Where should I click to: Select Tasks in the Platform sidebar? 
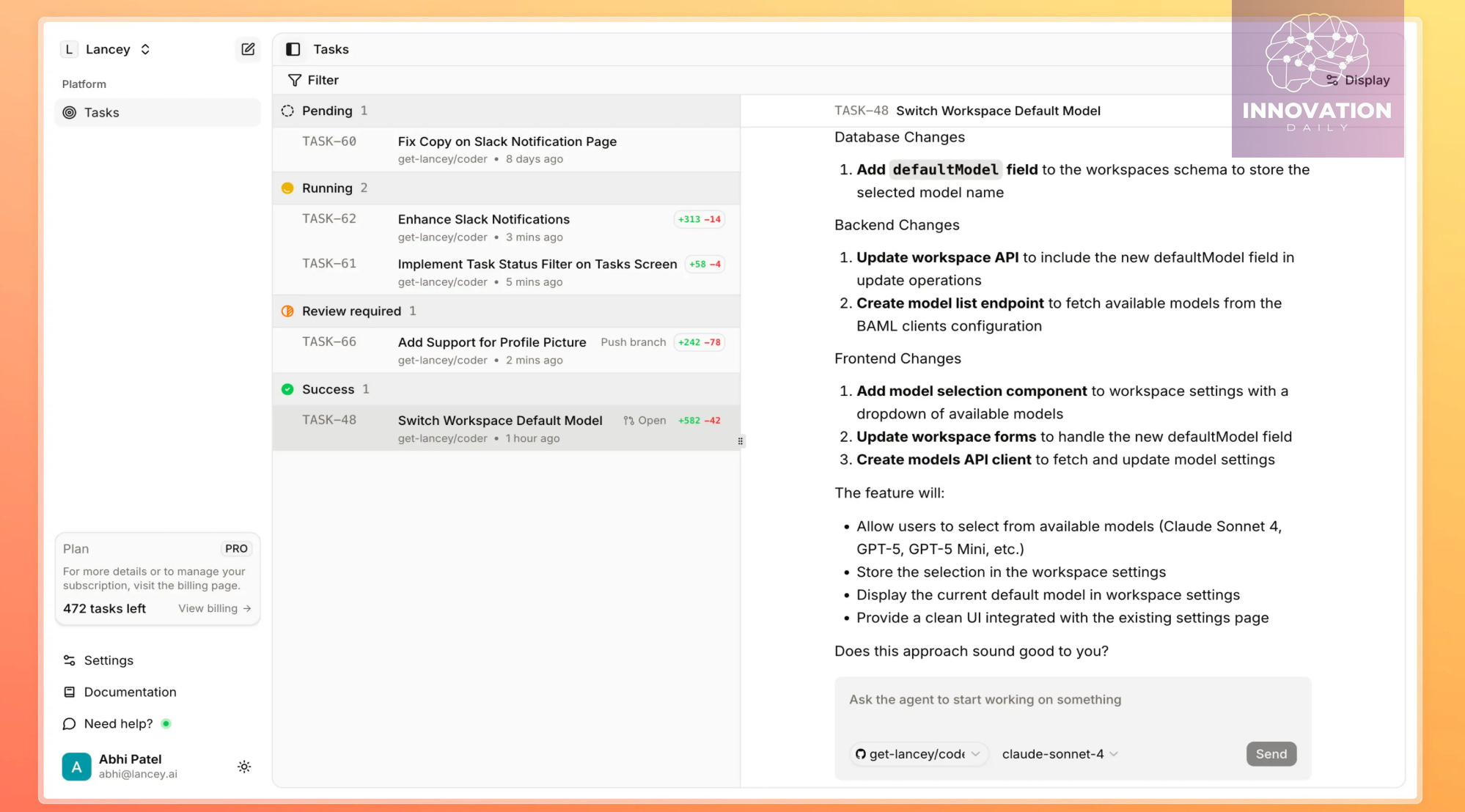tap(101, 112)
